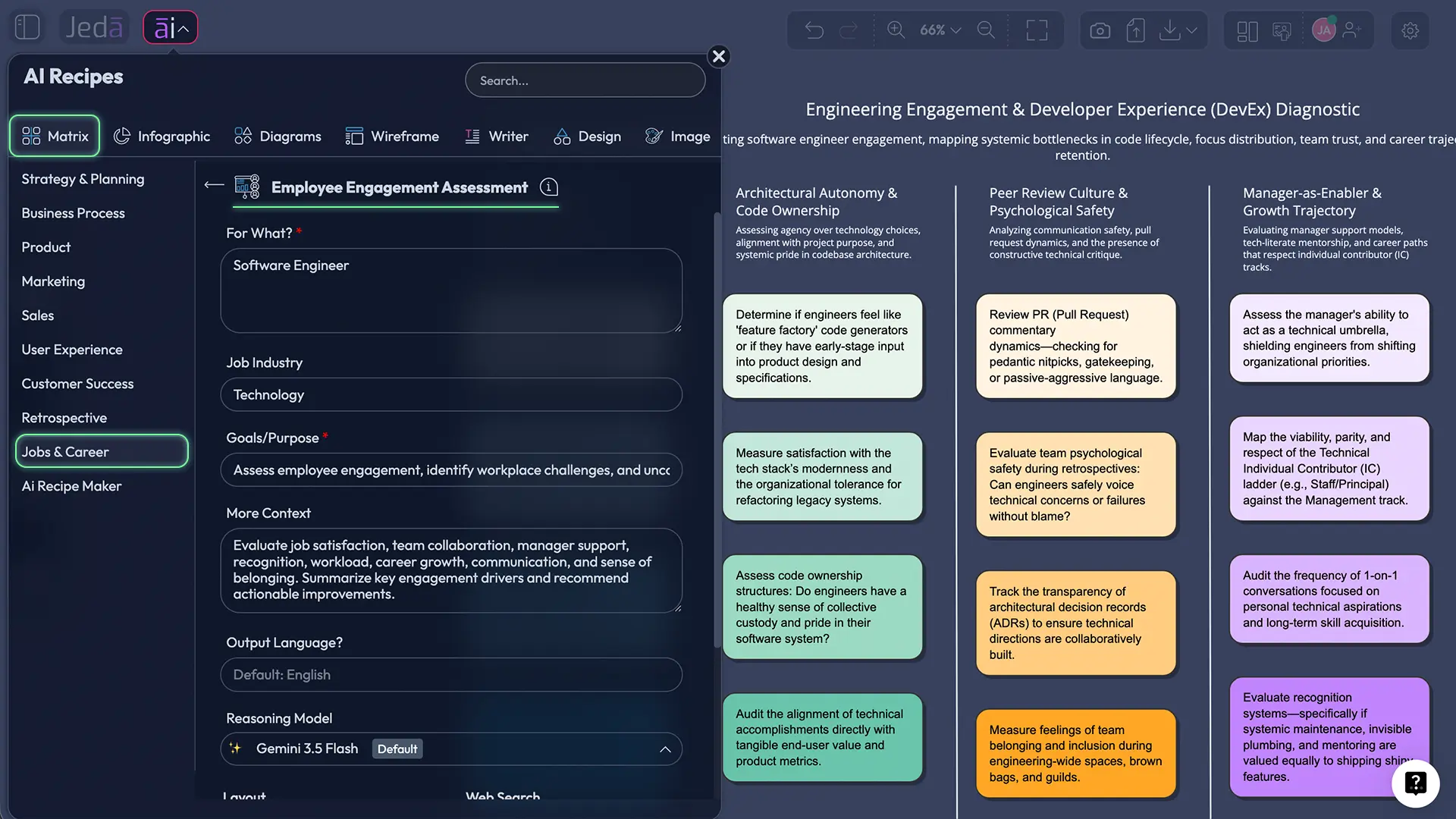This screenshot has width=1456, height=819.
Task: Open the help question-mark button
Action: point(1415,783)
